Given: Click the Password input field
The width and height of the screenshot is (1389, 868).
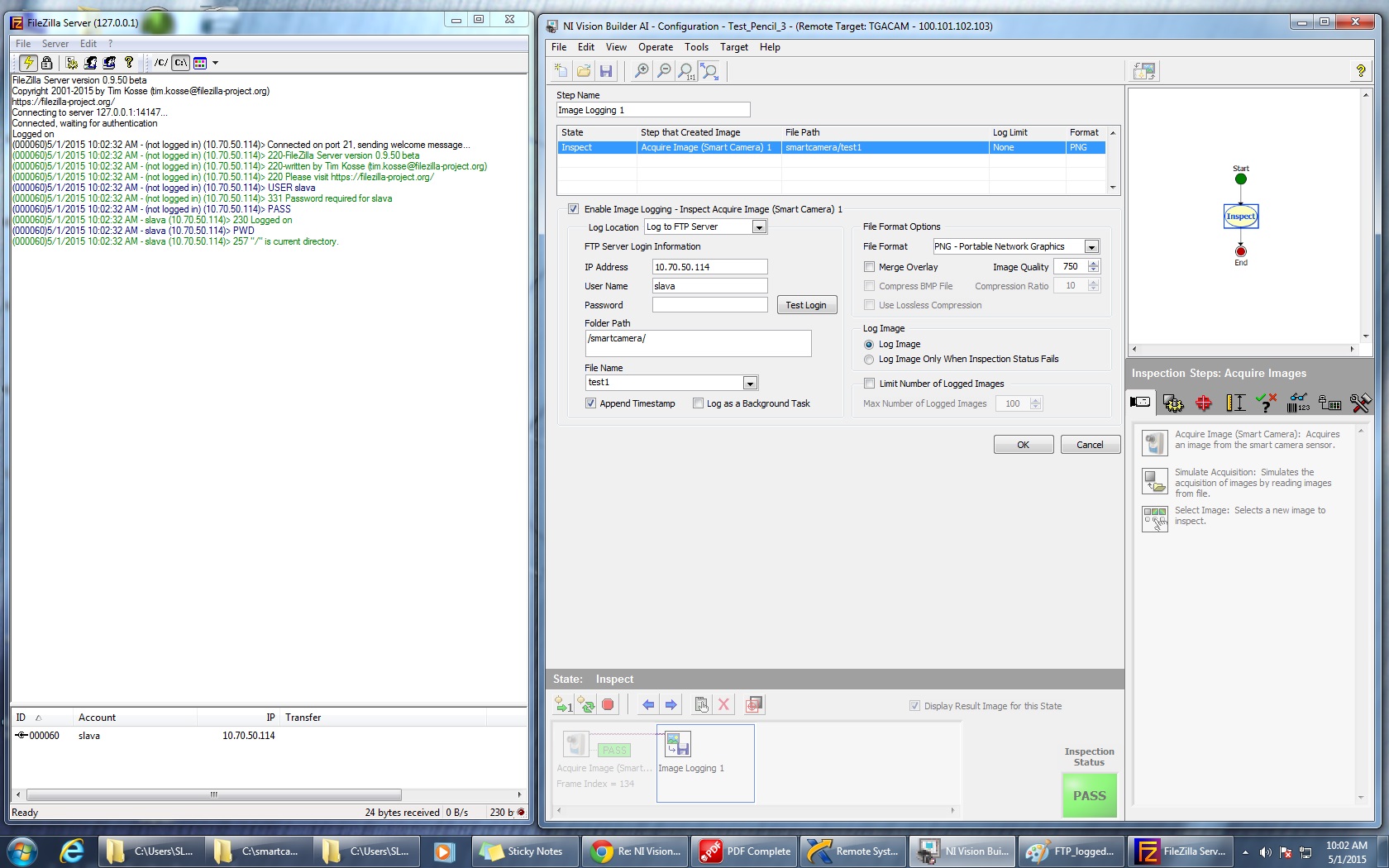Looking at the screenshot, I should pos(709,305).
